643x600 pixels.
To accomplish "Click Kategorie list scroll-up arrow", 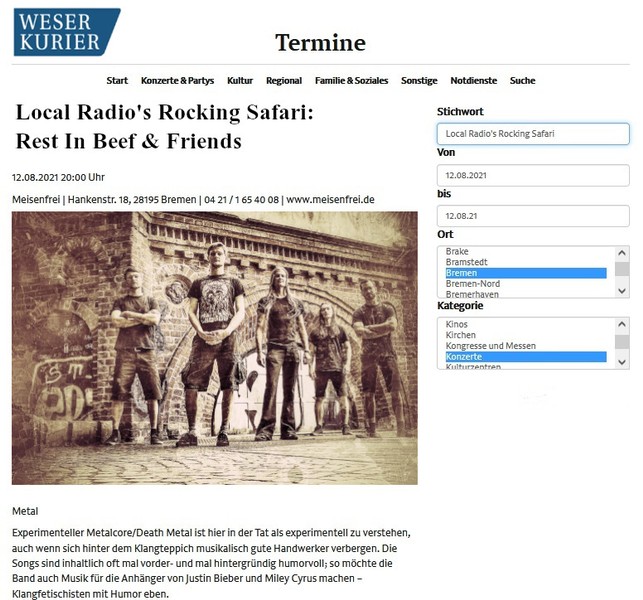I will point(622,324).
